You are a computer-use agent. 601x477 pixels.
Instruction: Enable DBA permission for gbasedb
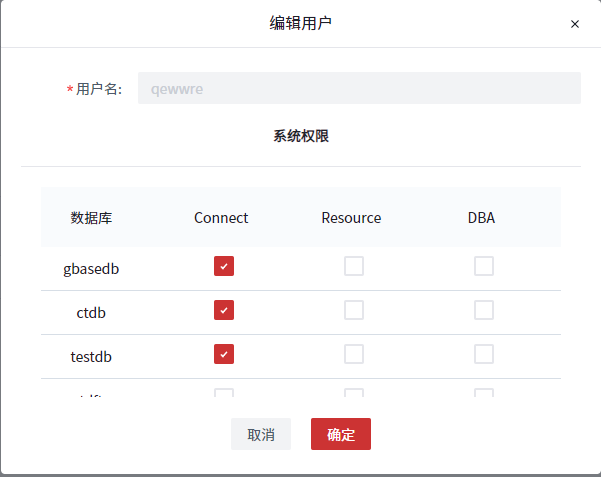(x=484, y=266)
